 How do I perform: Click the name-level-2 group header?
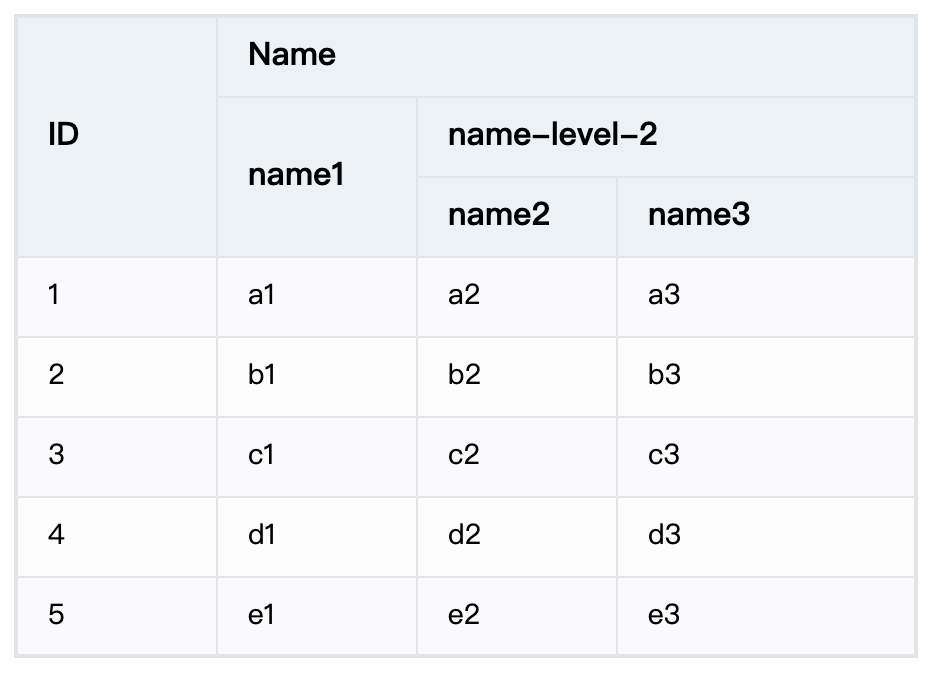click(552, 135)
